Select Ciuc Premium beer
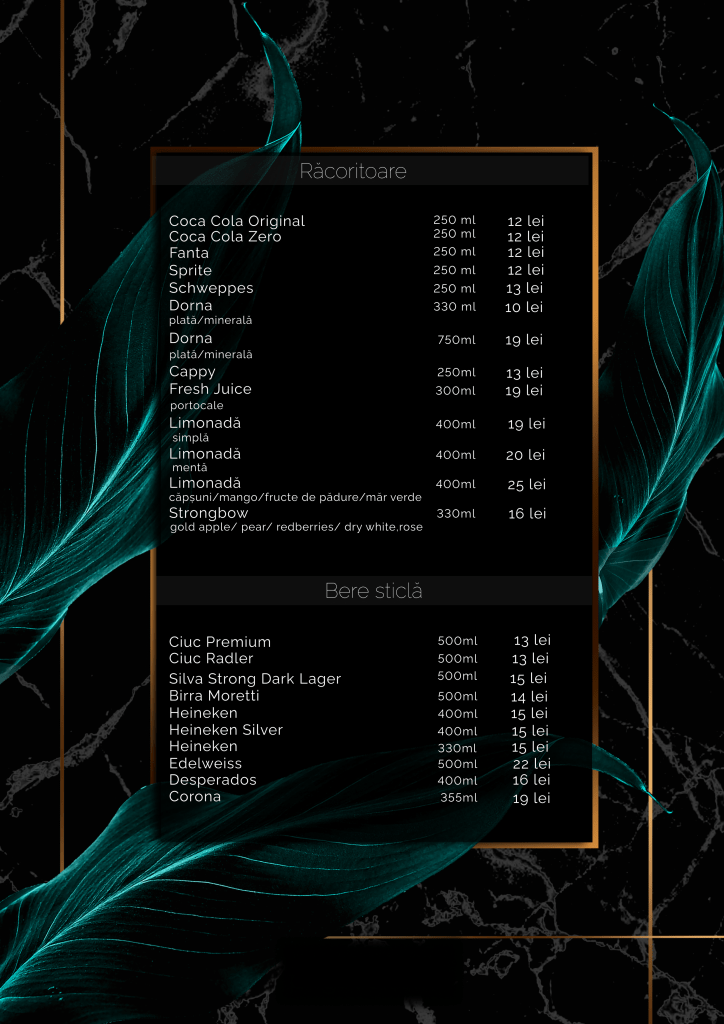This screenshot has height=1024, width=724. point(220,642)
